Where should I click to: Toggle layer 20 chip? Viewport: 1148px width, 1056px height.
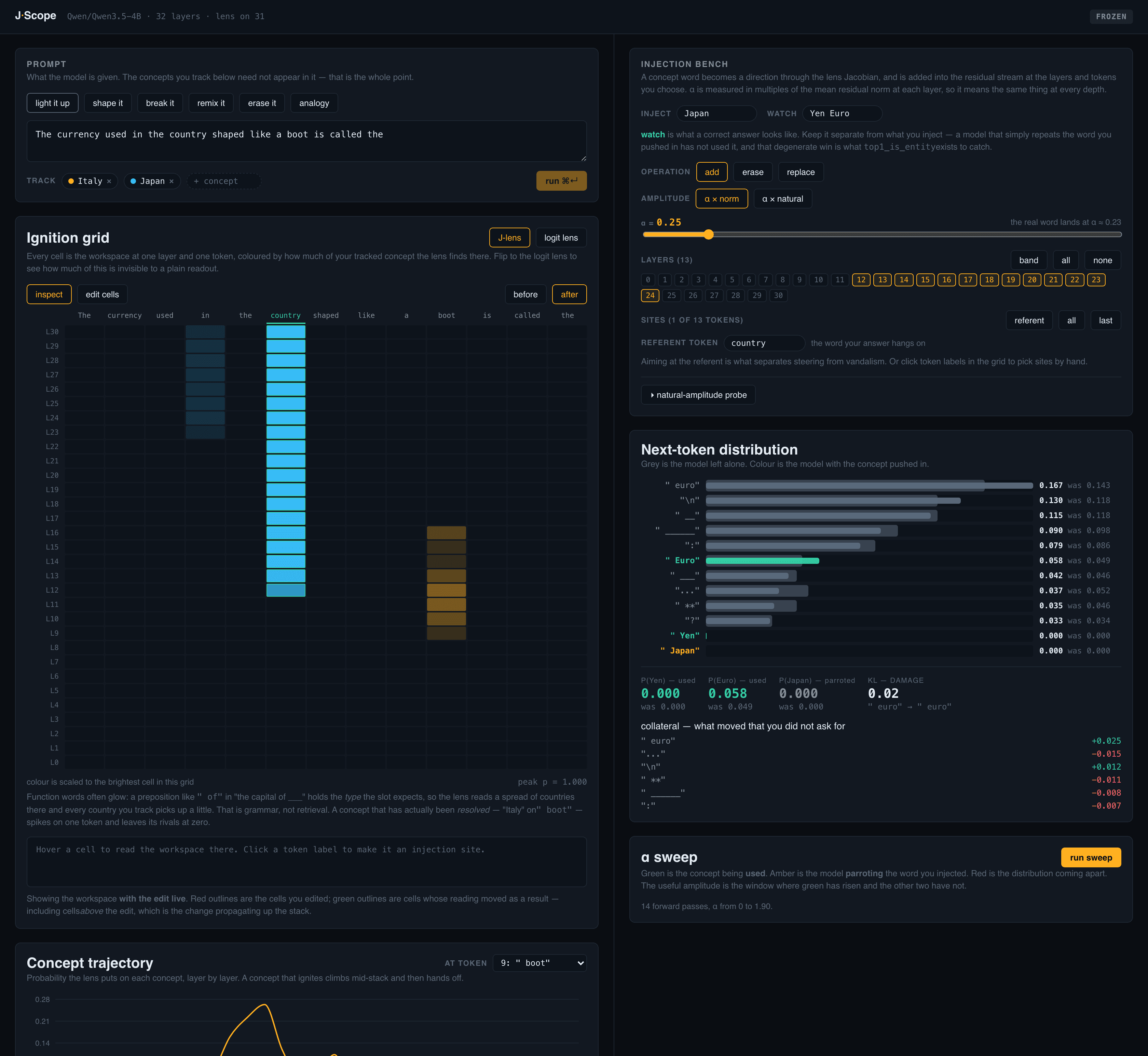pos(1031,280)
